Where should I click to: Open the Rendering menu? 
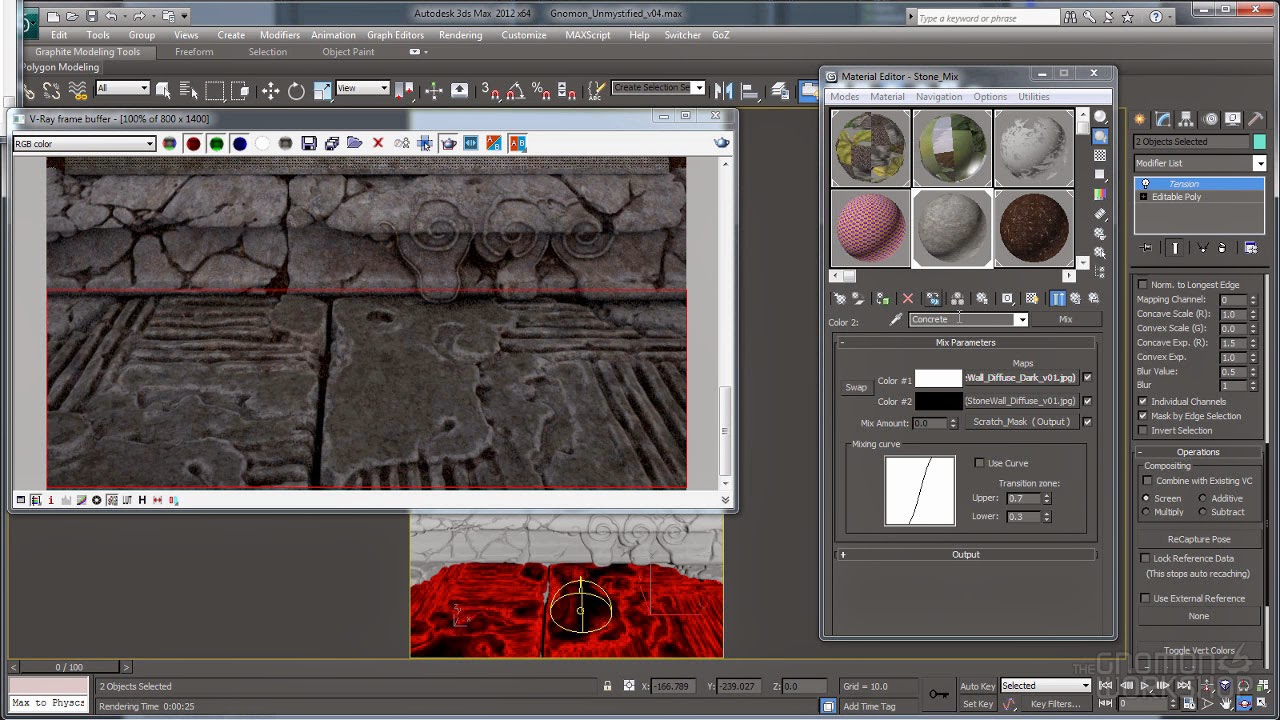(460, 35)
